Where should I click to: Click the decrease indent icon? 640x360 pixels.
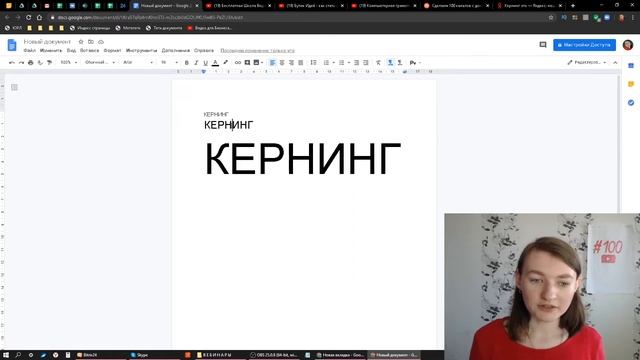pos(356,62)
